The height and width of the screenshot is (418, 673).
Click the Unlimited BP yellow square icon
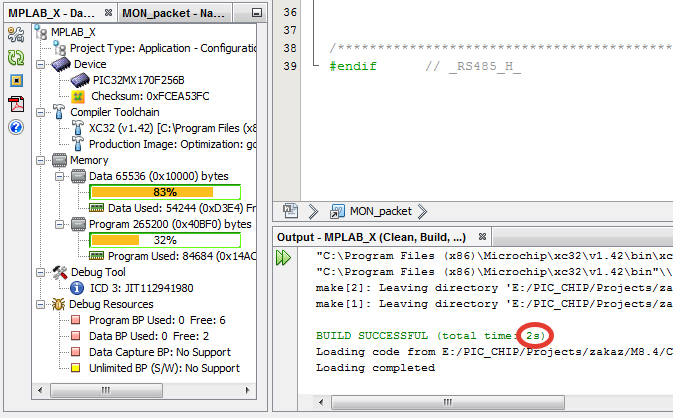coord(76,368)
